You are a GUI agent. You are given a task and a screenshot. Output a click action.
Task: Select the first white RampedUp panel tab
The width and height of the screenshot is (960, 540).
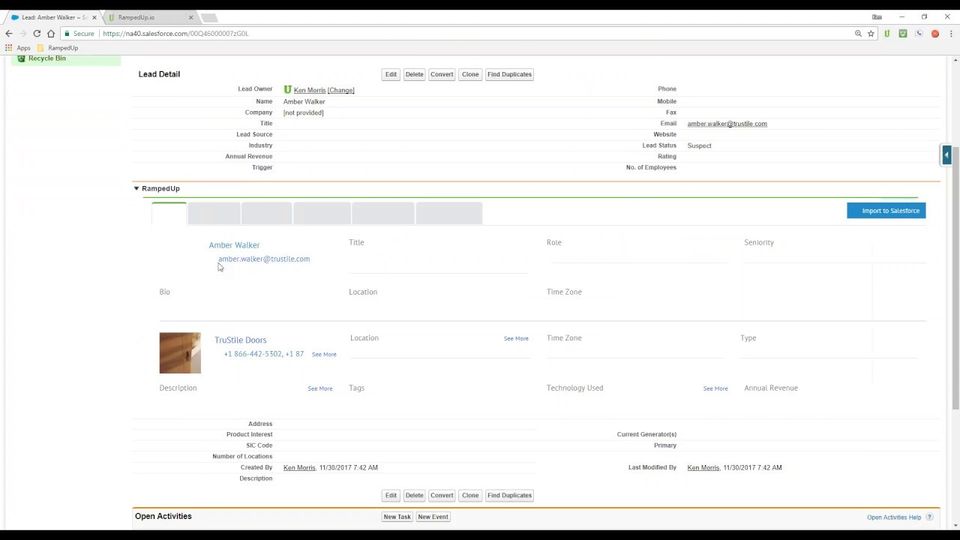click(x=169, y=213)
